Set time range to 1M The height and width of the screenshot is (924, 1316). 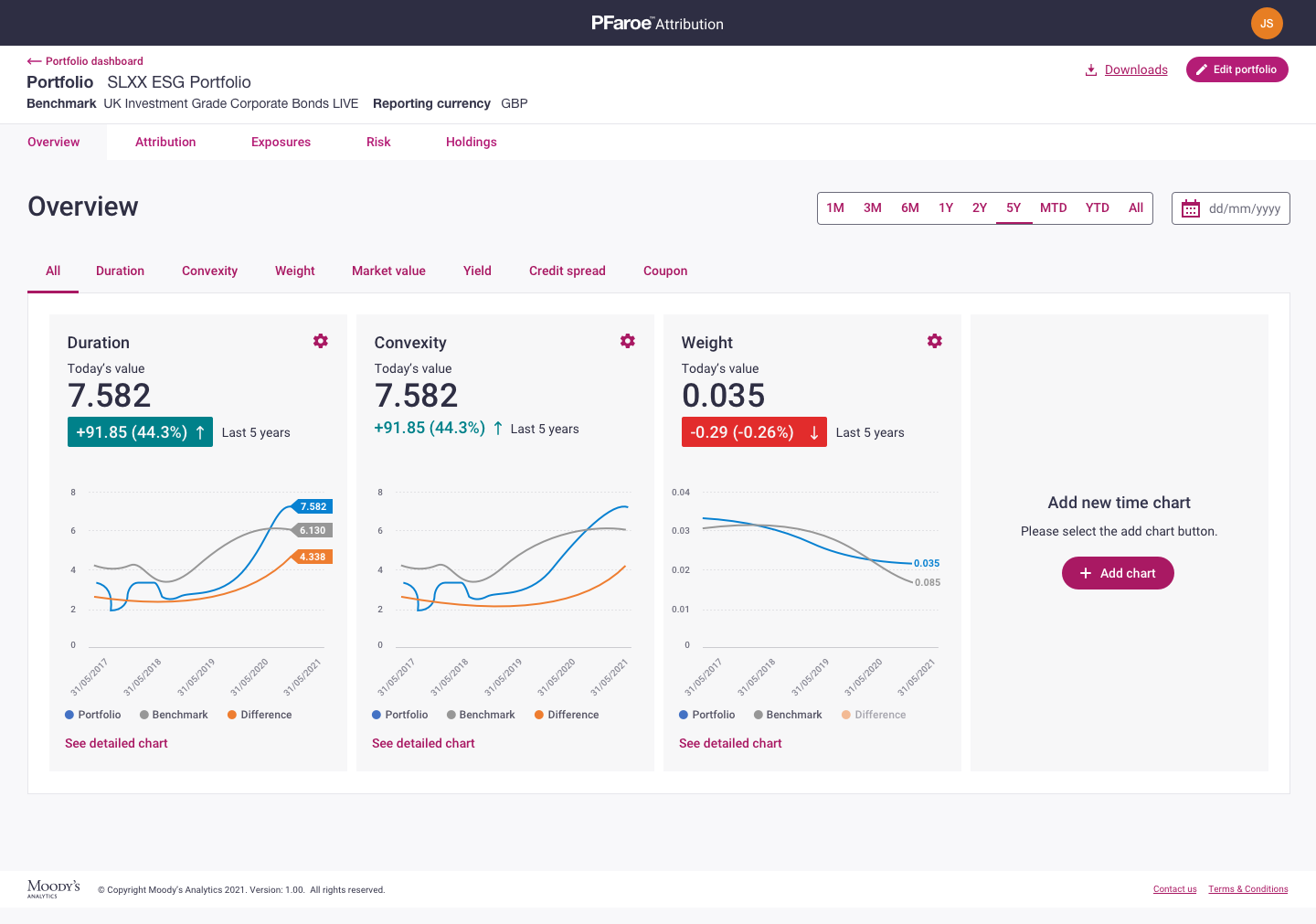835,208
